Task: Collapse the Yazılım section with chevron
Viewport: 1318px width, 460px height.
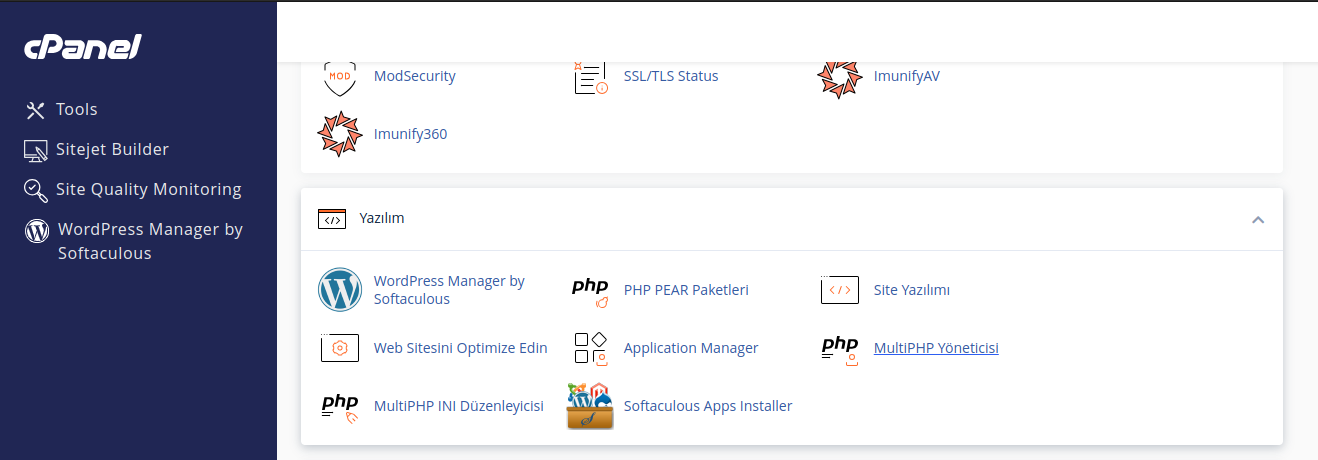Action: (x=1258, y=219)
